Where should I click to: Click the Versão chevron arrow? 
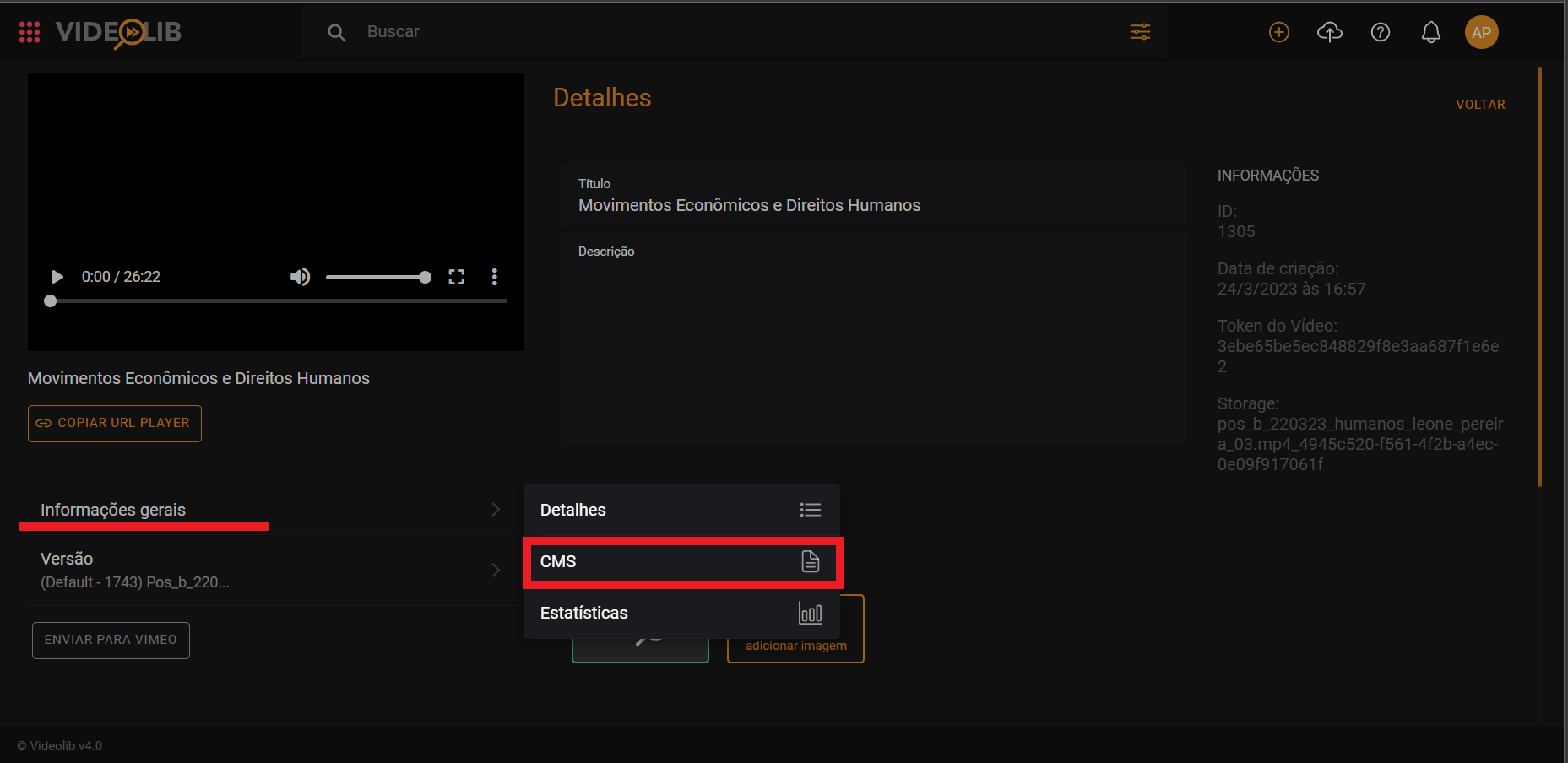point(496,571)
